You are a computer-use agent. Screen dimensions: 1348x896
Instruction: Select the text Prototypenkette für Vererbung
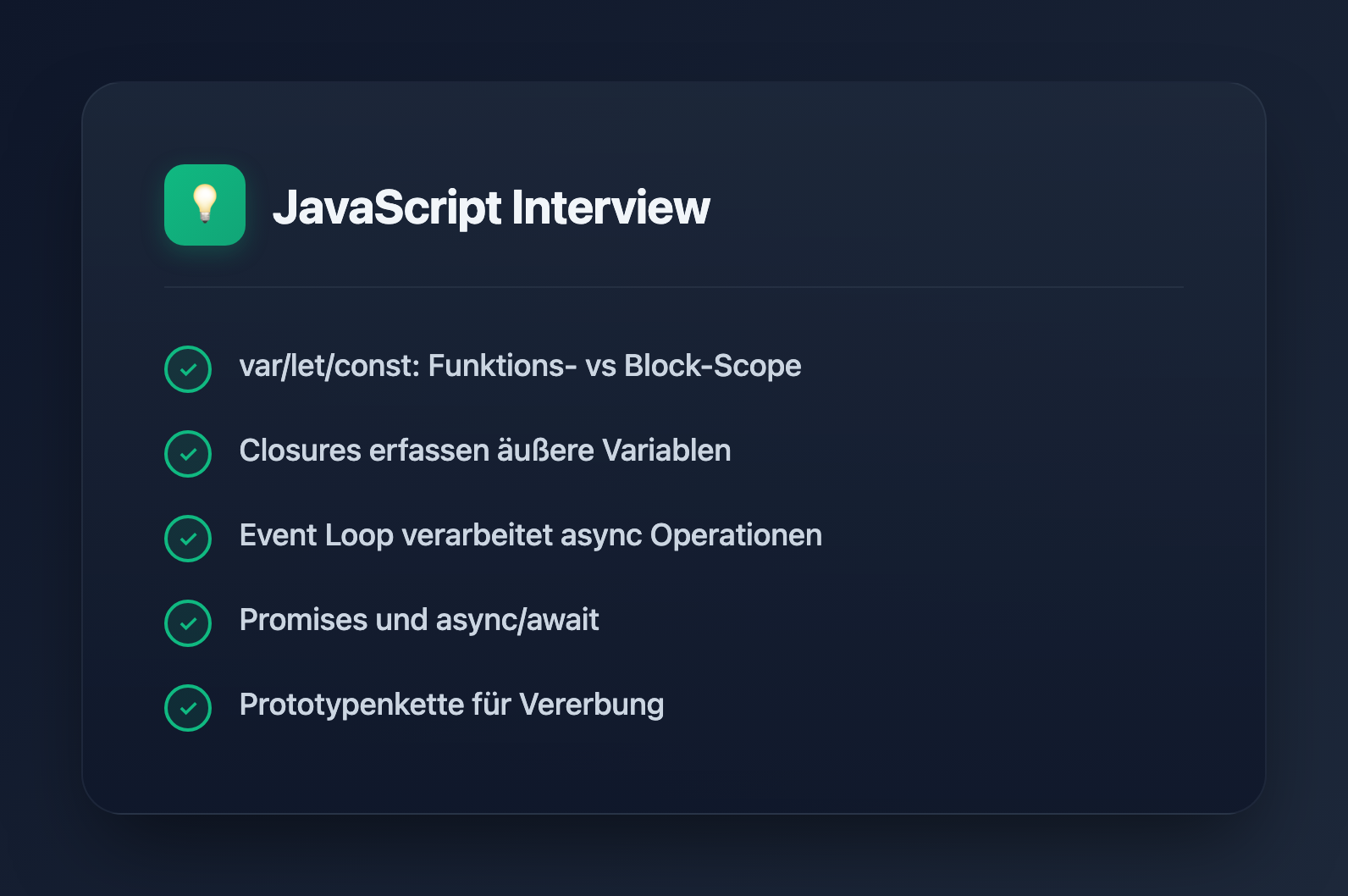click(451, 705)
